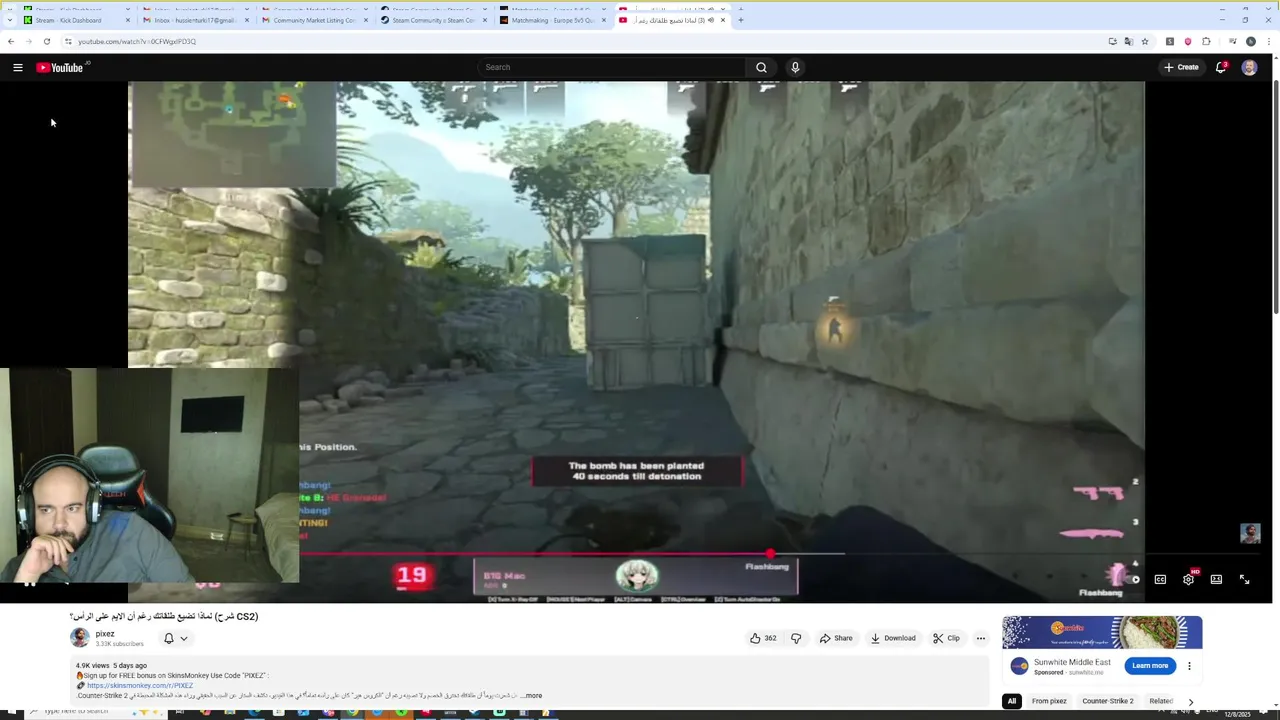This screenshot has width=1280, height=720.
Task: Open translate page icon in address bar
Action: point(1129,41)
